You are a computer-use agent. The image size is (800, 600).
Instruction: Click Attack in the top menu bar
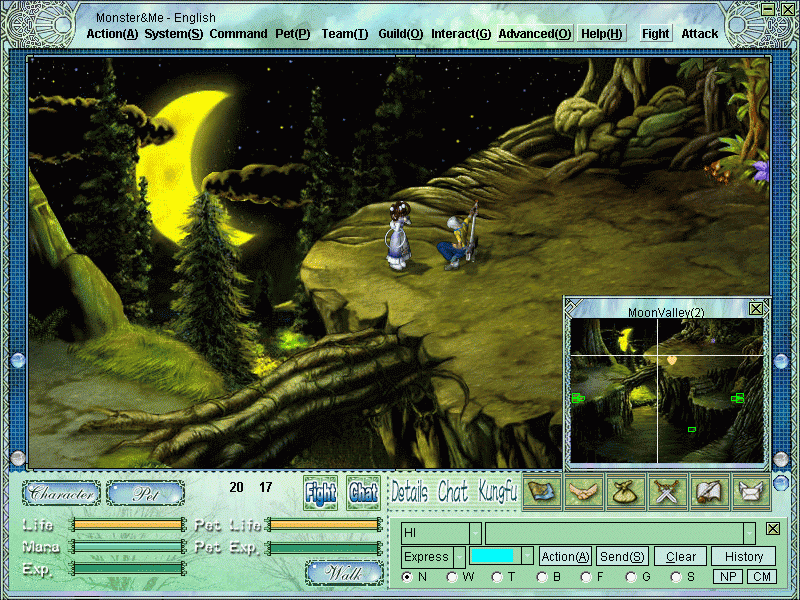(699, 34)
